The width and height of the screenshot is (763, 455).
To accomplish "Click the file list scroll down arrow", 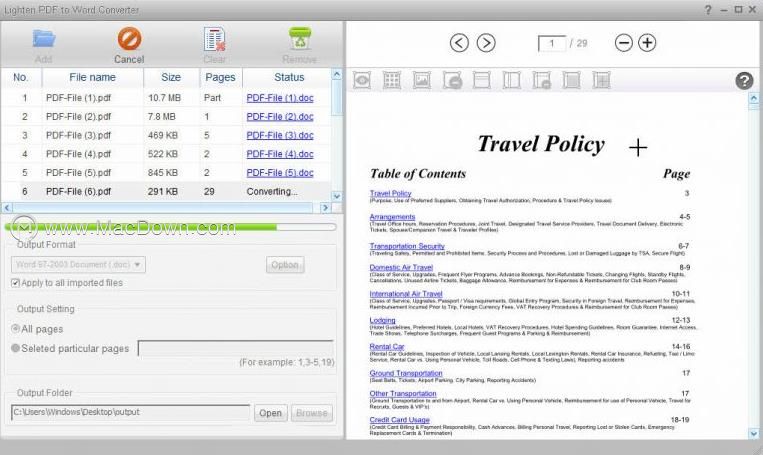I will point(337,196).
